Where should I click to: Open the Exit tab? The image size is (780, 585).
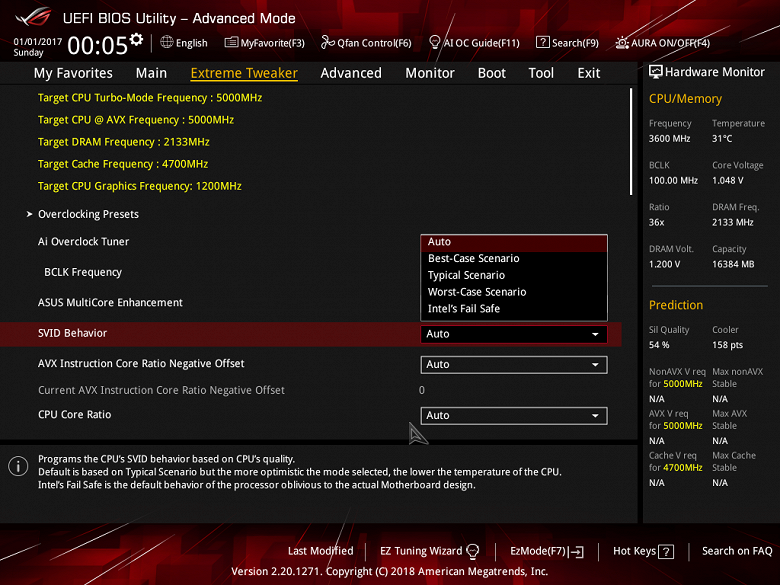point(588,73)
